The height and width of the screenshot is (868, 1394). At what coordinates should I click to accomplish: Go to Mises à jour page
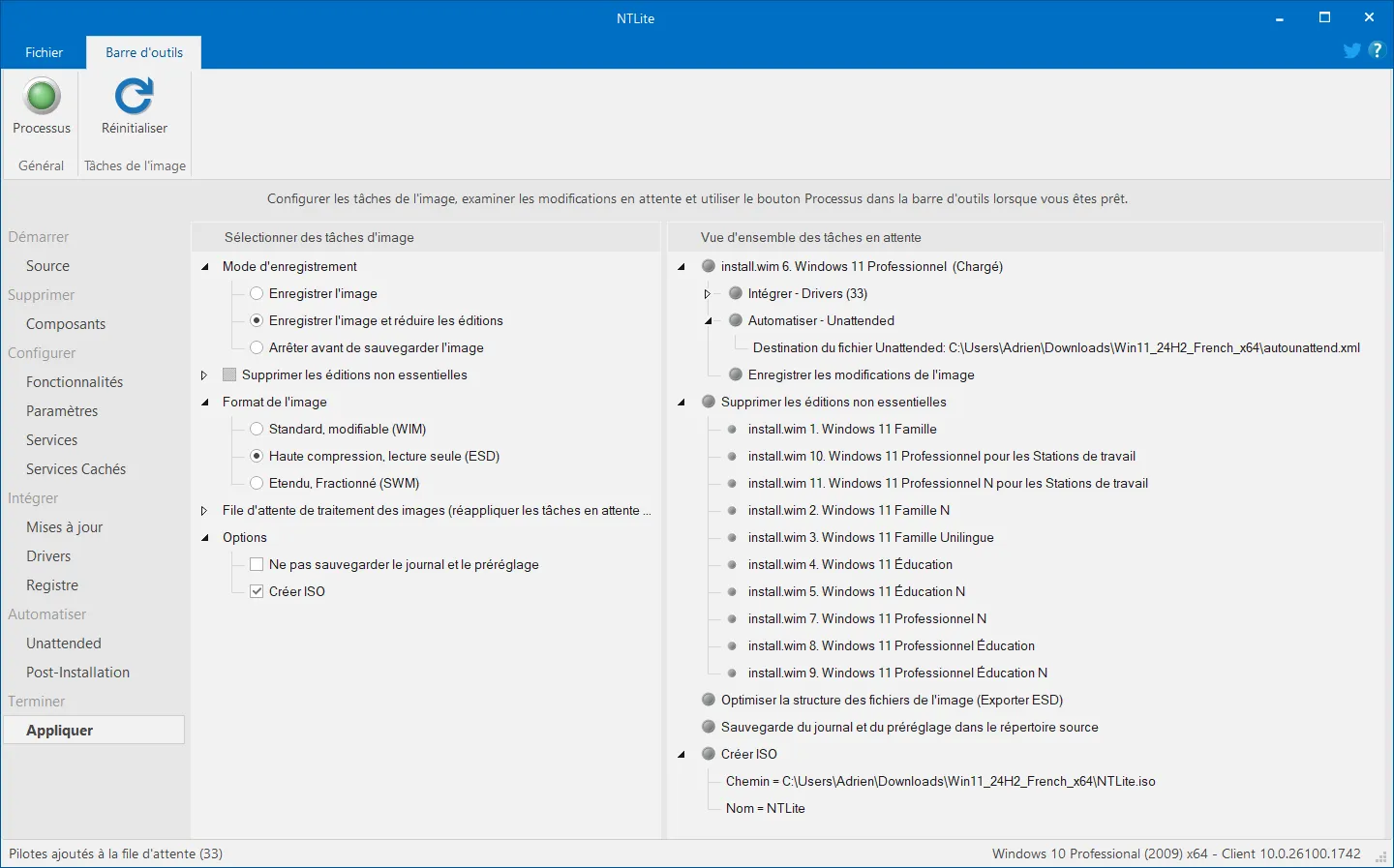[64, 527]
